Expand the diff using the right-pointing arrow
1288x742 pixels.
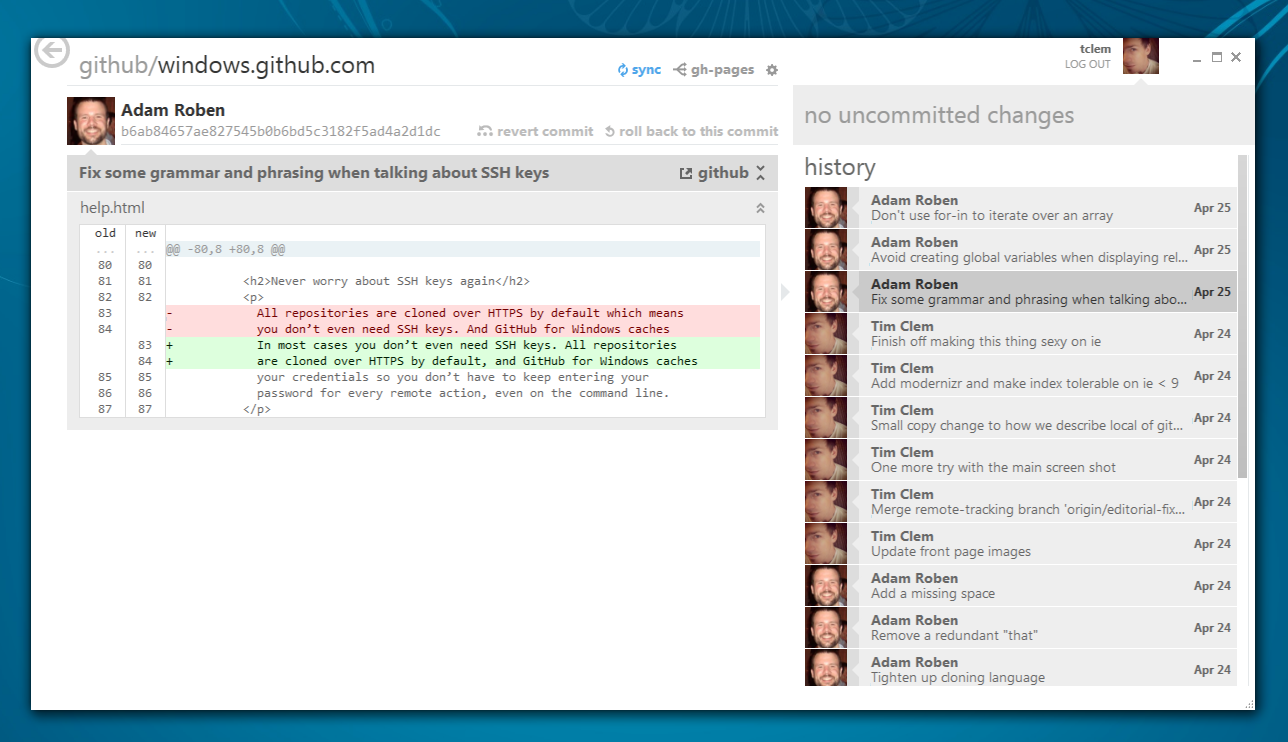click(784, 292)
